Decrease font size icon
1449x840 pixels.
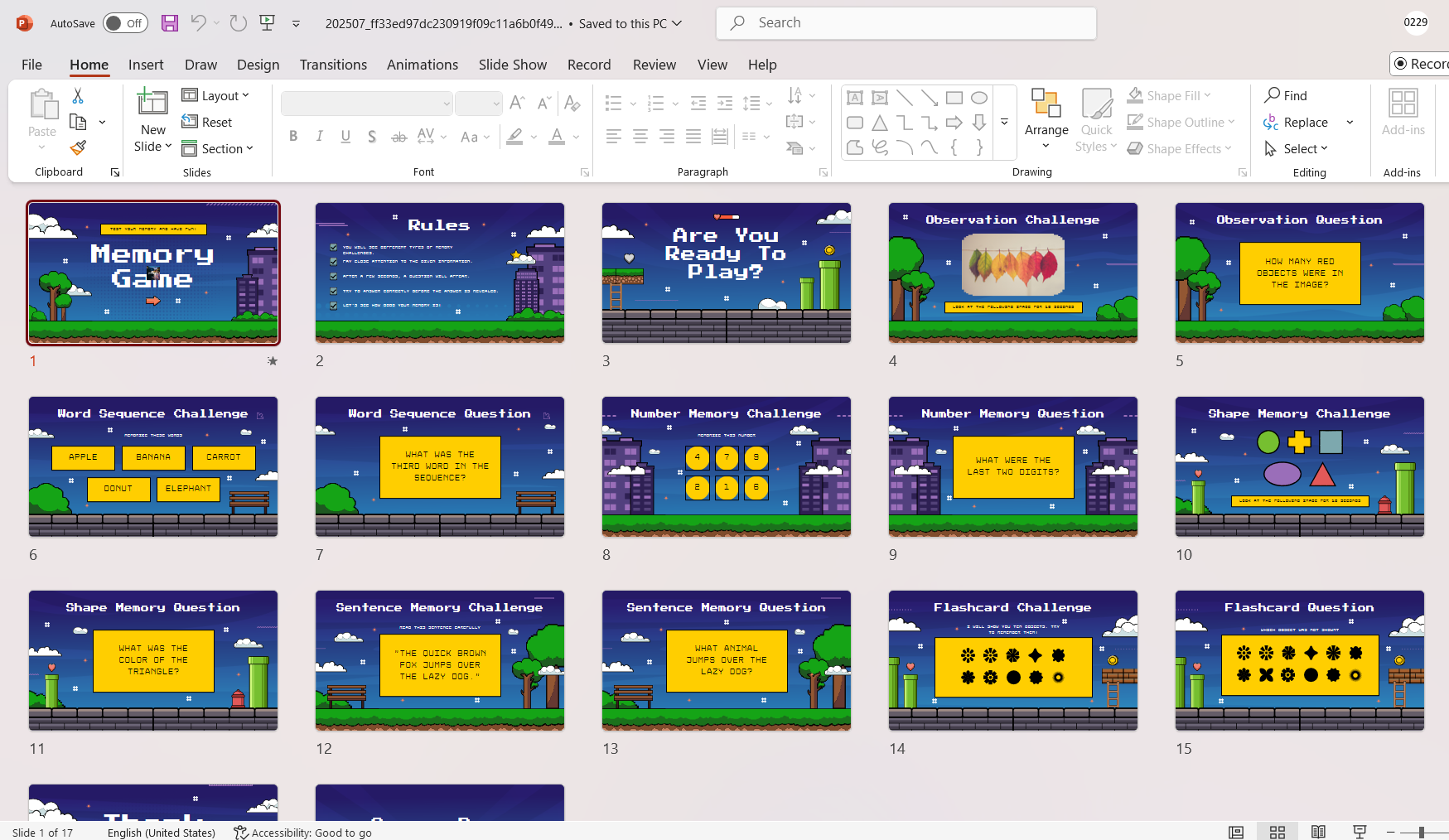pos(543,103)
